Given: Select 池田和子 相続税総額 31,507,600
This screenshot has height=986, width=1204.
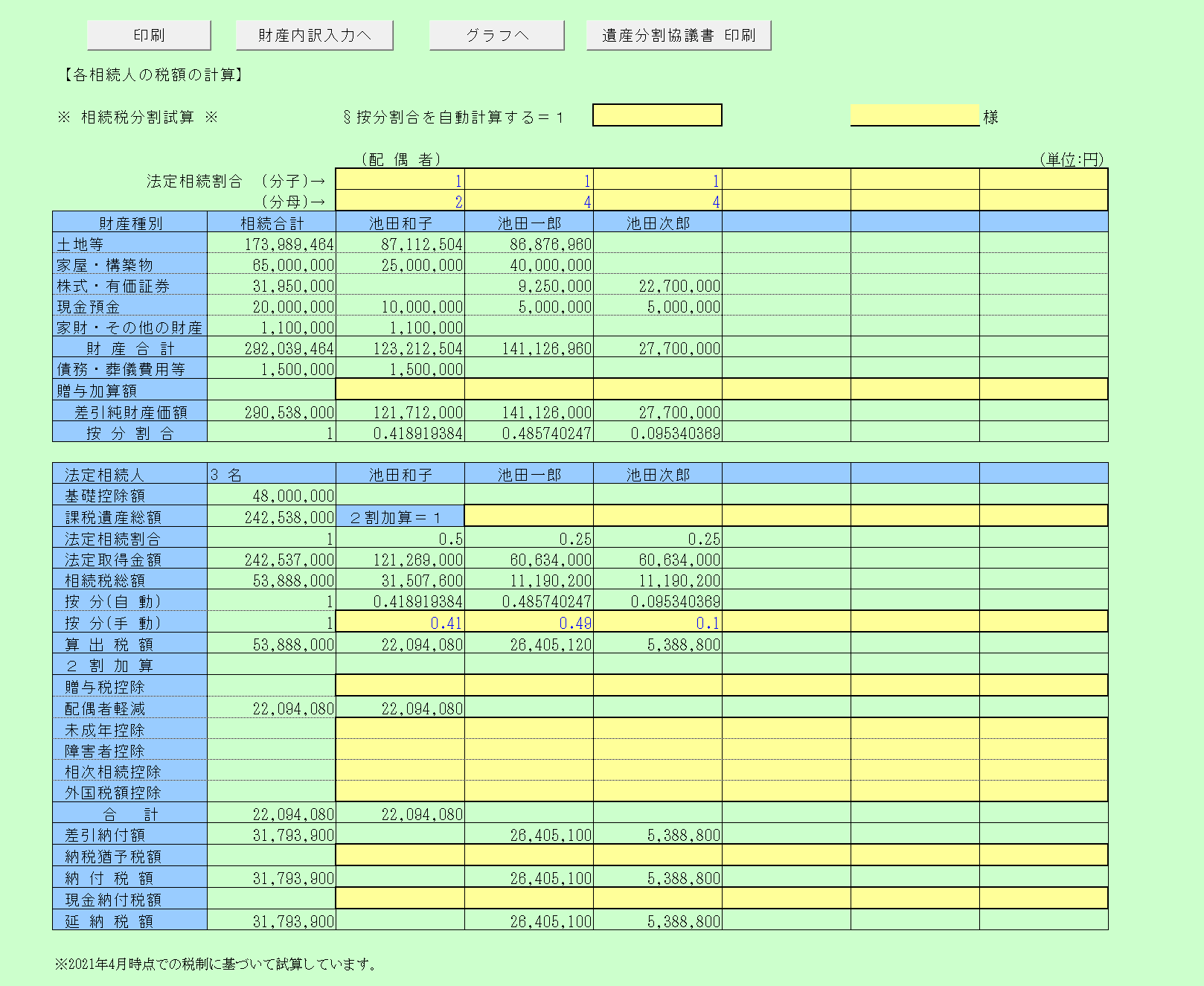Looking at the screenshot, I should point(400,580).
